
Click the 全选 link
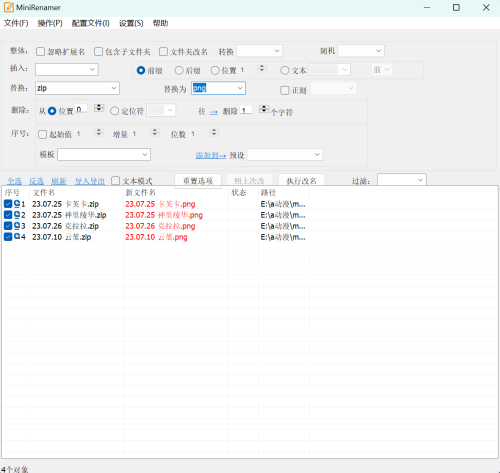[15, 181]
